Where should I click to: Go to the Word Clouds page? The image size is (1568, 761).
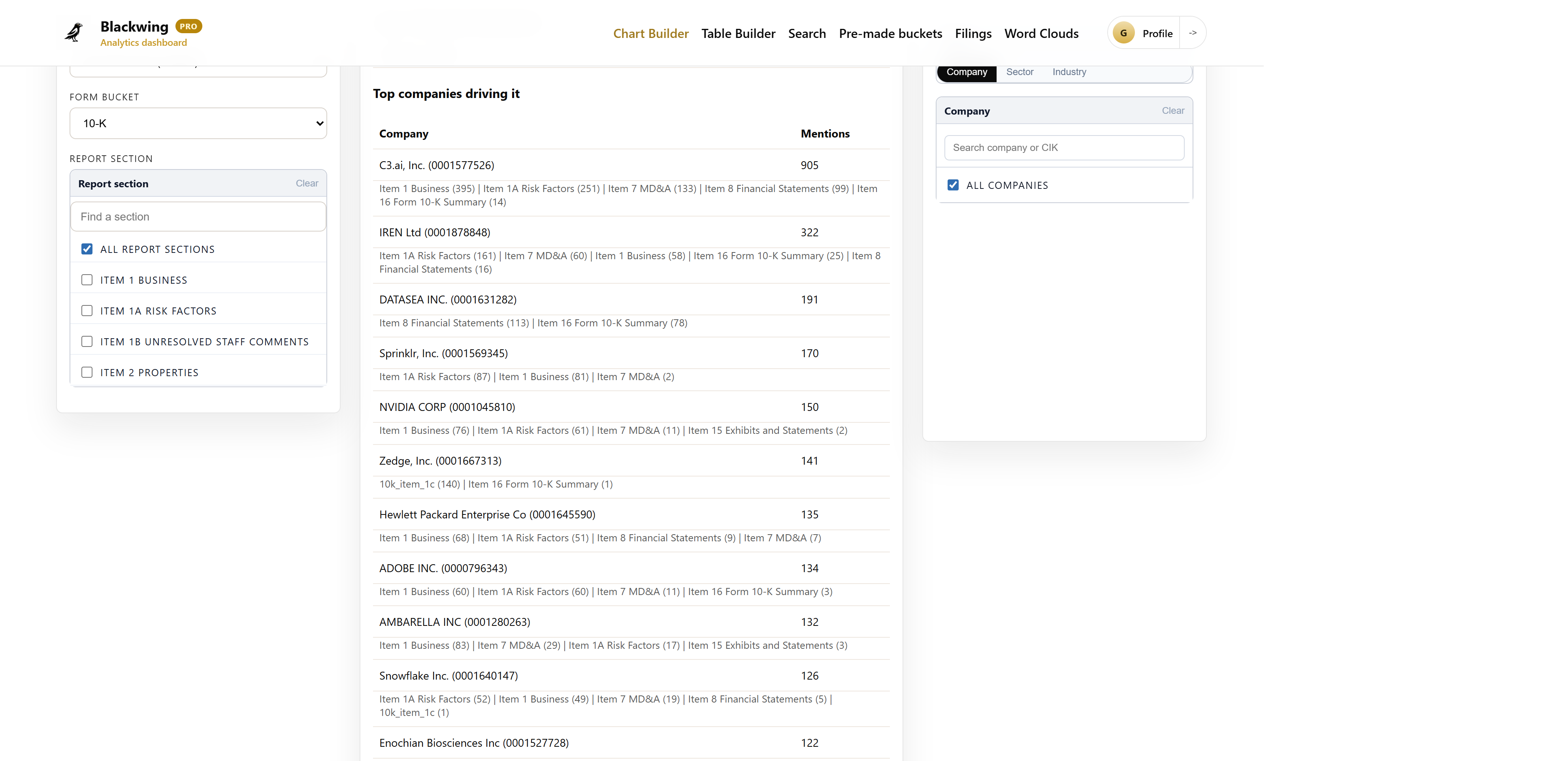1041,34
